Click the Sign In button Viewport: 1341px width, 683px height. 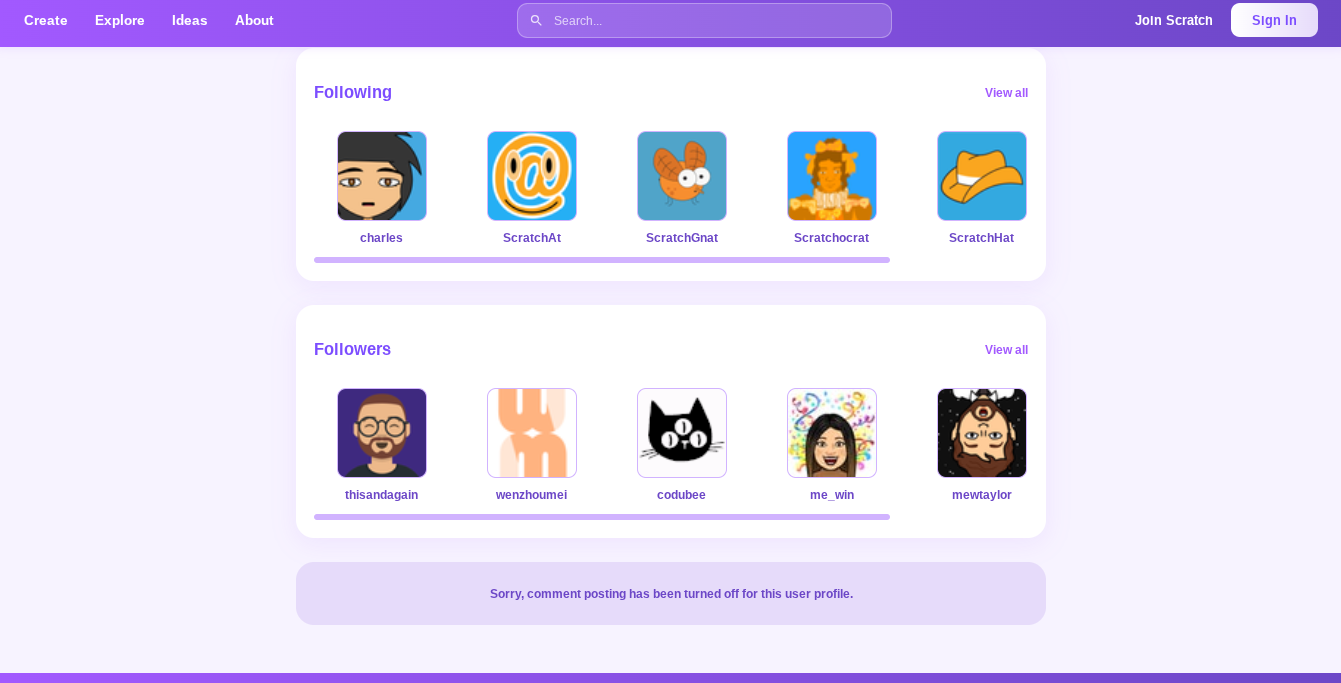(1274, 20)
